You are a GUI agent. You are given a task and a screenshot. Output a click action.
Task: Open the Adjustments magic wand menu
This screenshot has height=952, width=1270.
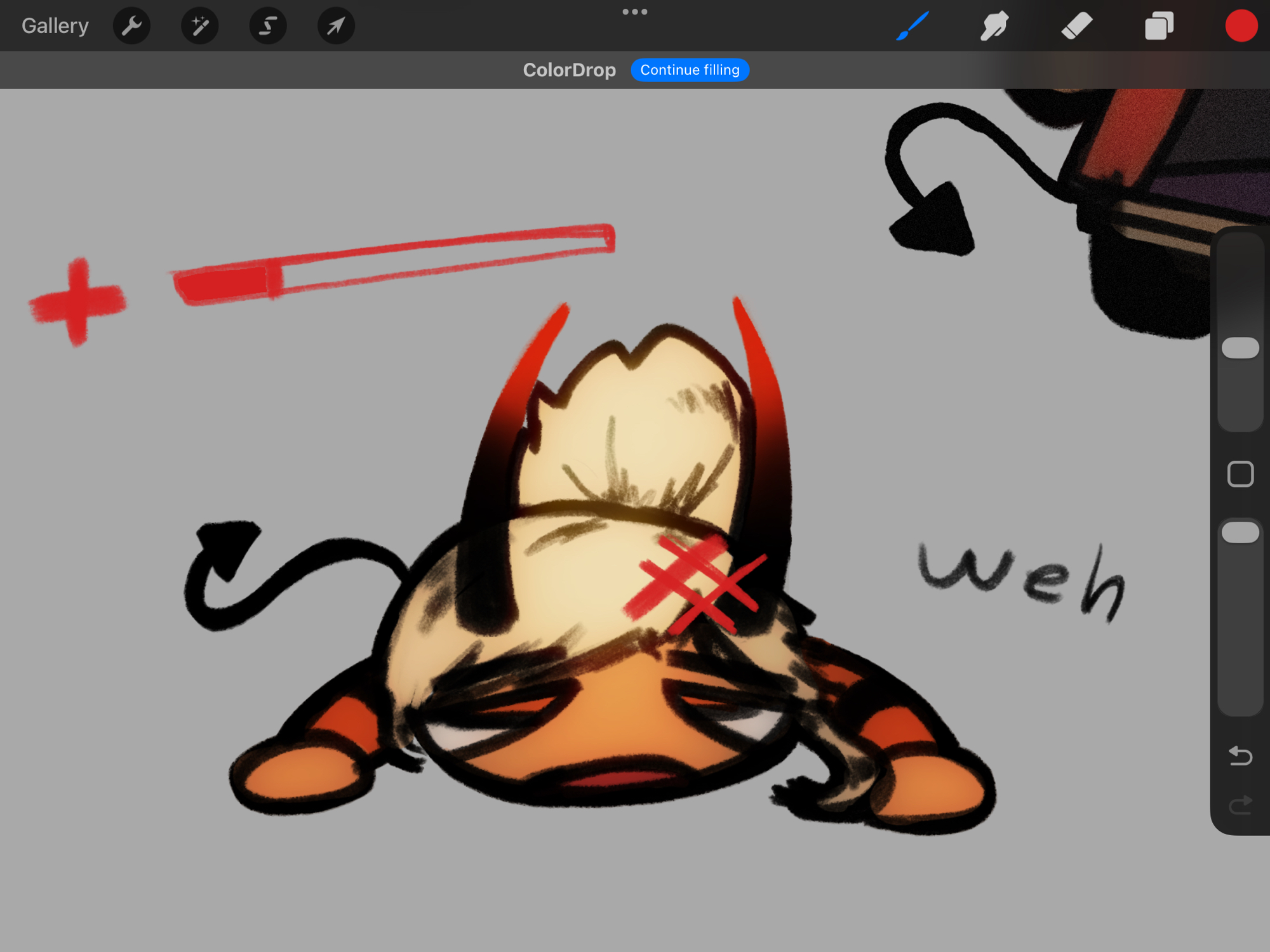click(x=200, y=26)
